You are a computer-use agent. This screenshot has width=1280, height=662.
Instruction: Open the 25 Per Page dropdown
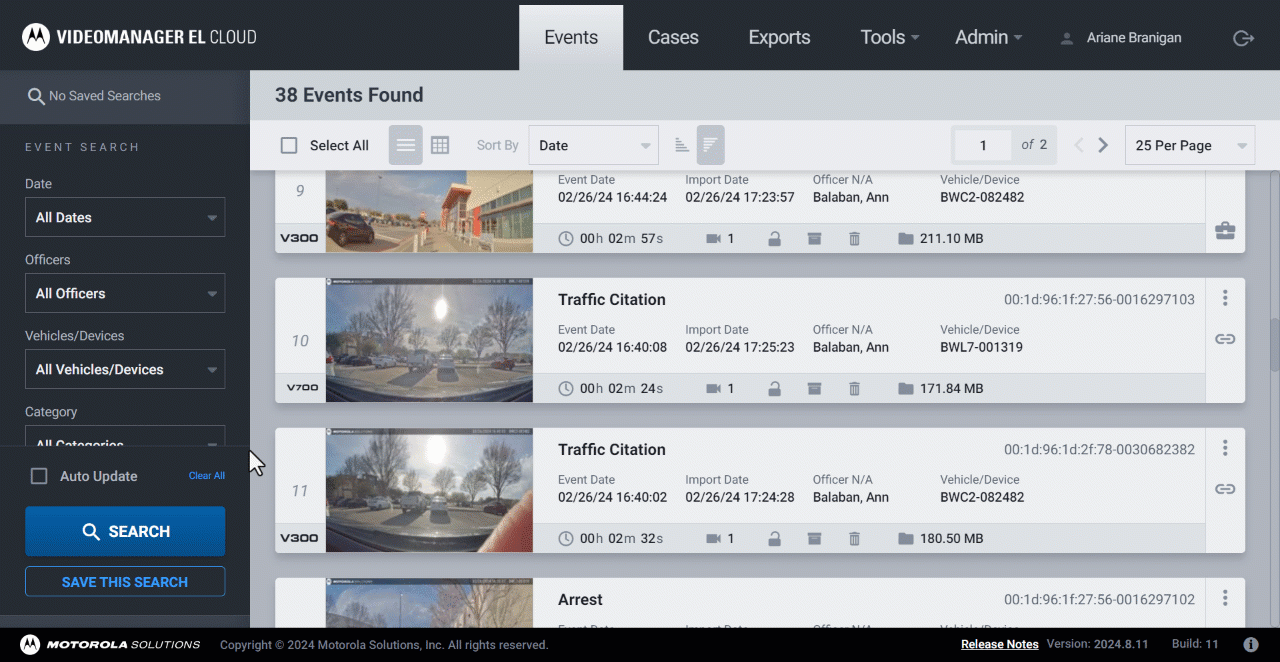pos(1189,145)
